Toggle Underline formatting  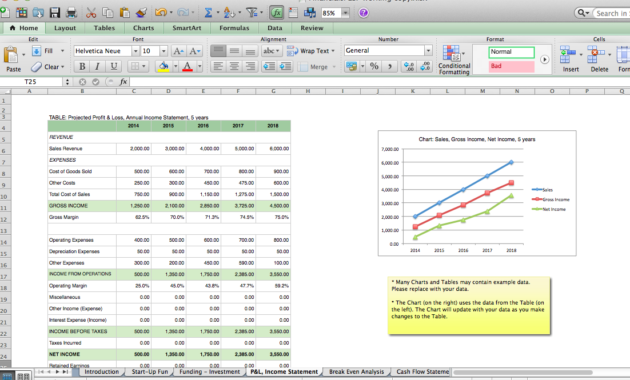click(x=114, y=66)
